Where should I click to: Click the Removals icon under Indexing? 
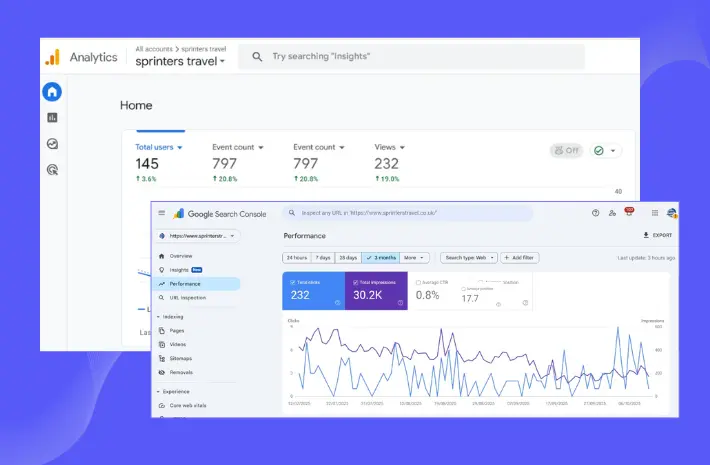pyautogui.click(x=162, y=373)
